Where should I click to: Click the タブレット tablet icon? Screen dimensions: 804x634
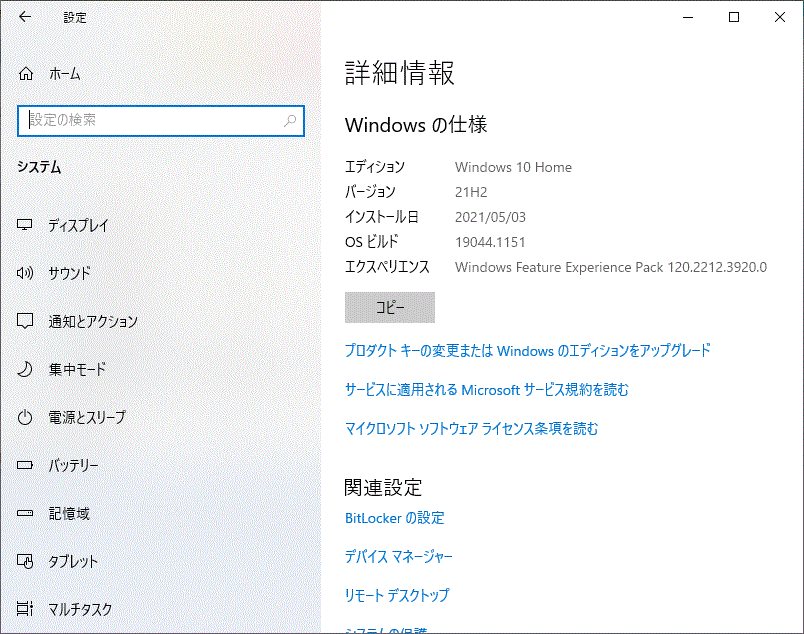point(25,561)
